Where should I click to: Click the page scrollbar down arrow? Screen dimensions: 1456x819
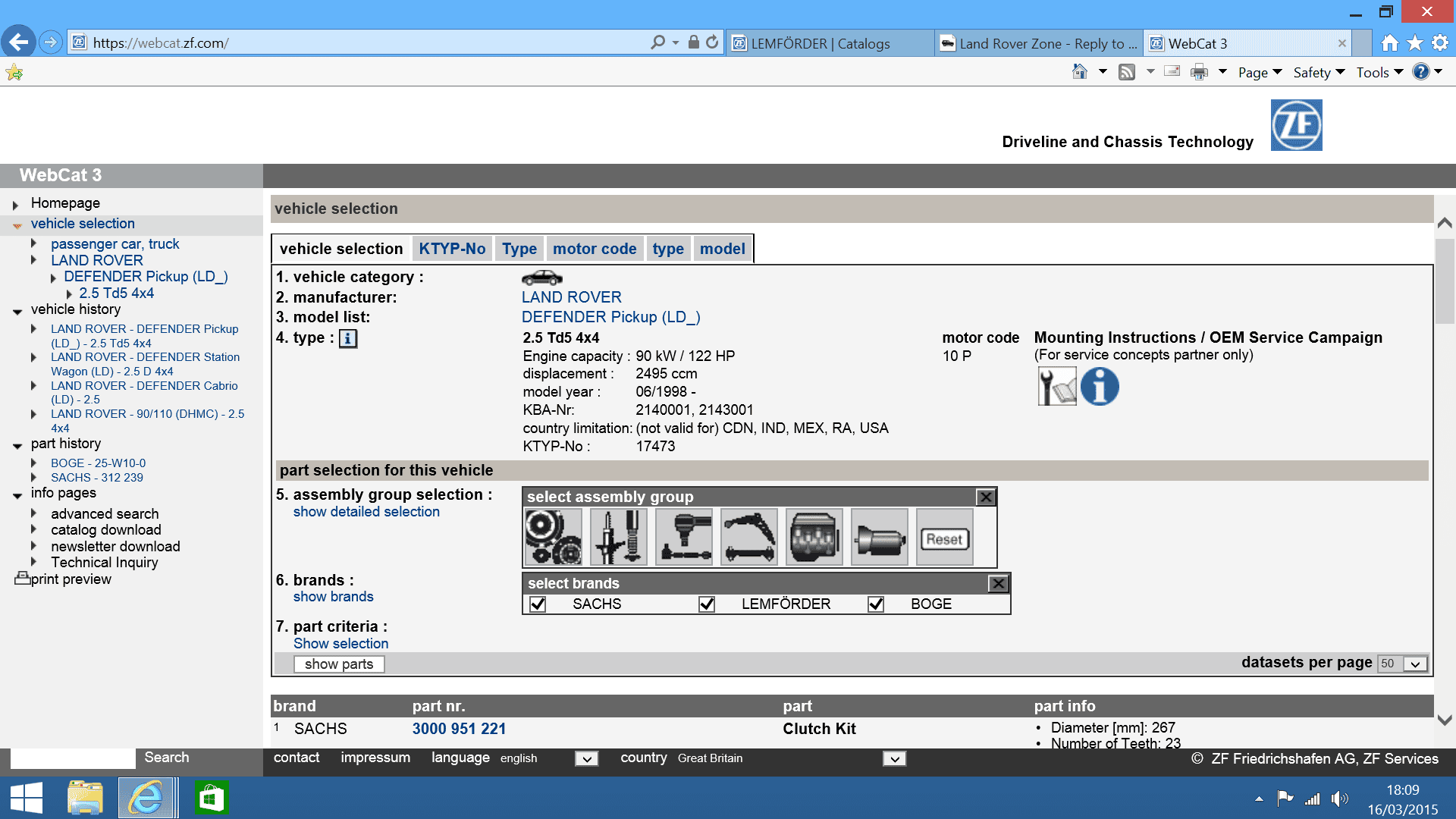coord(1445,720)
